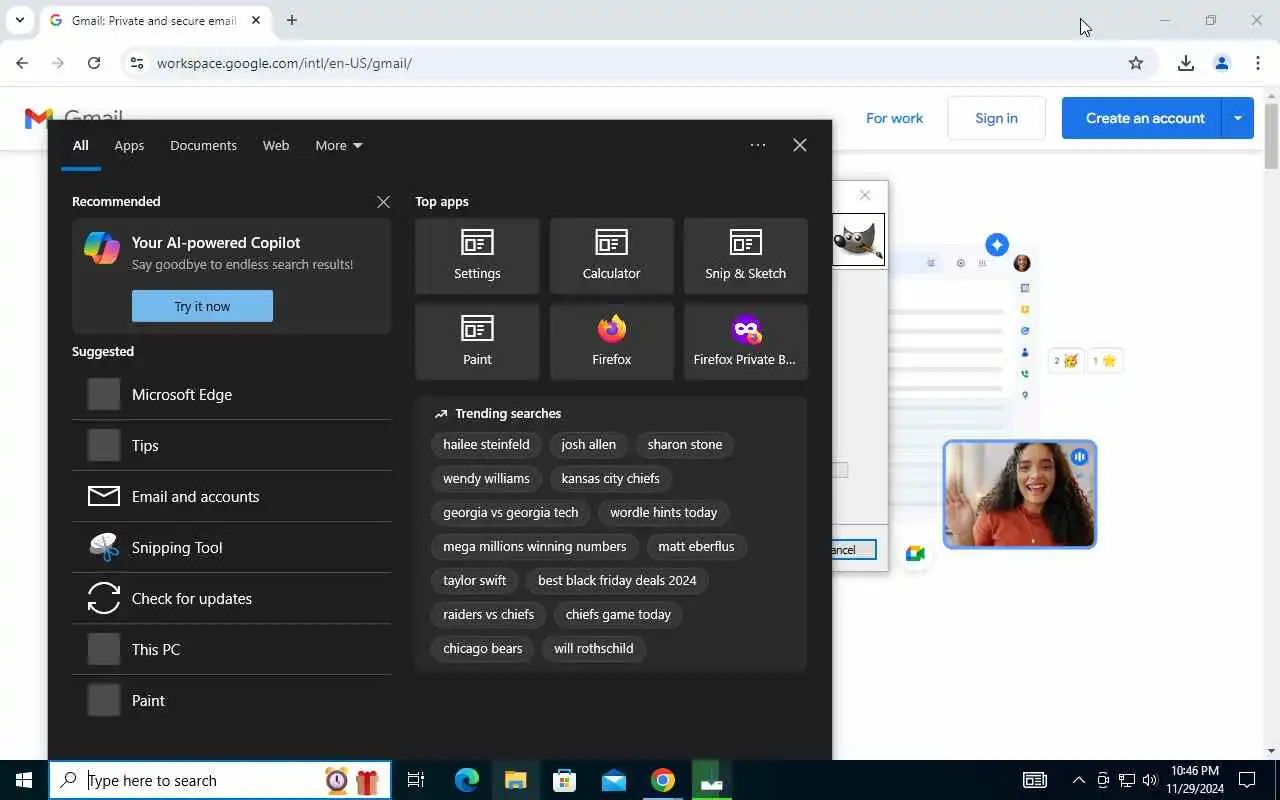Bookmark this page with star

pos(1136,63)
